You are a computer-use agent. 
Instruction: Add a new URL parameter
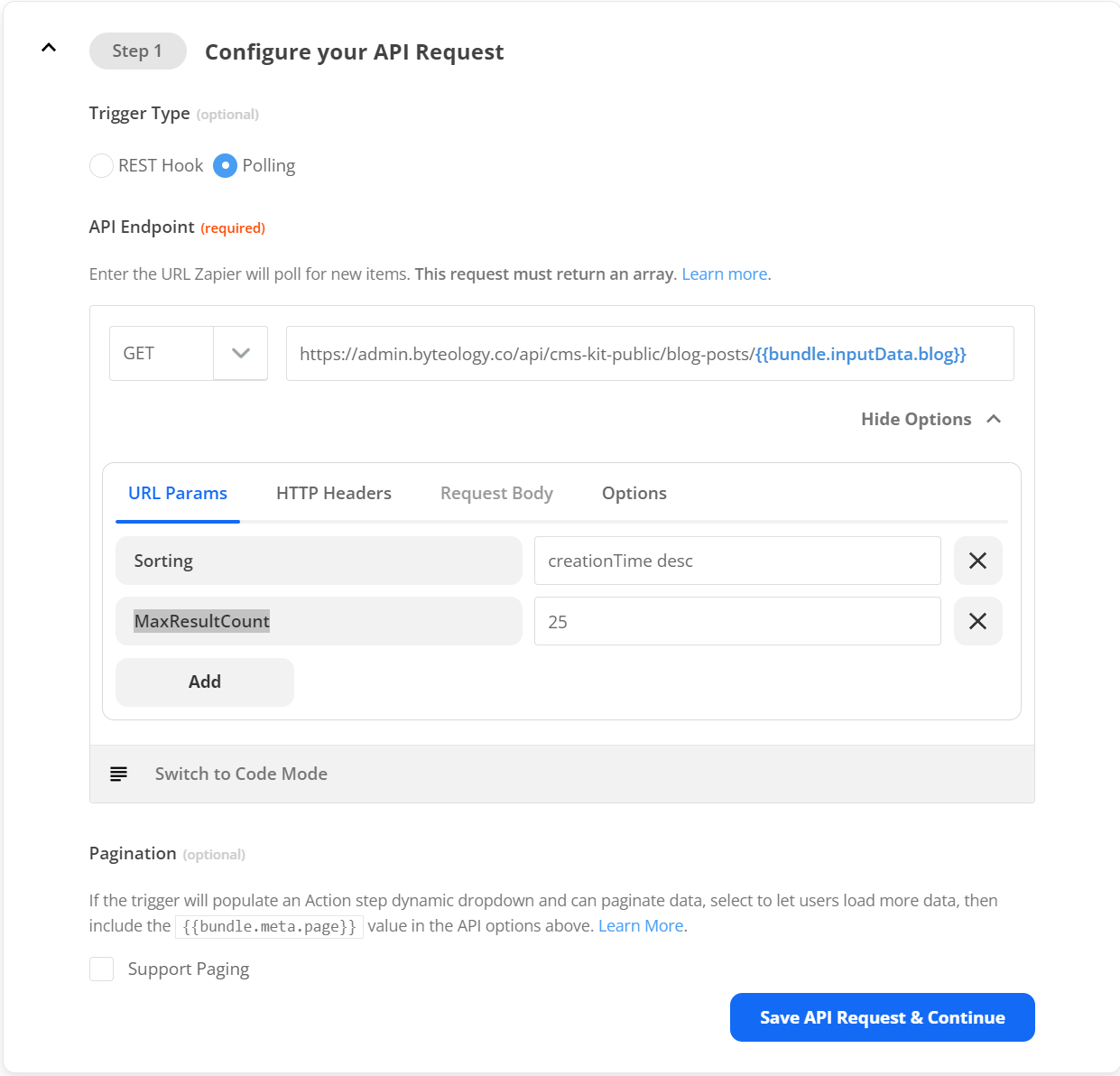[205, 682]
